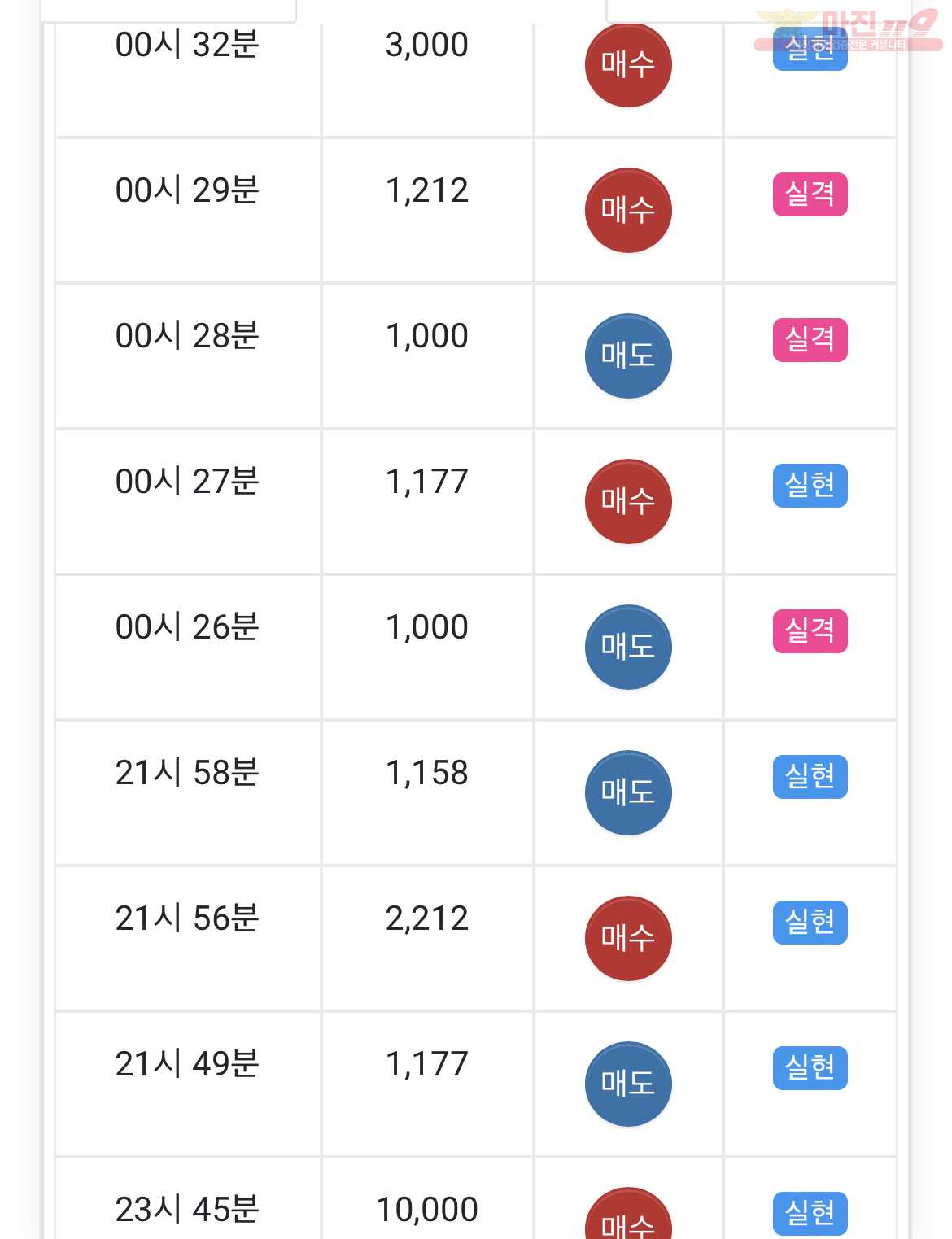952x1239 pixels.
Task: Click the blue 매도 circle at 00시 26분
Action: (628, 647)
